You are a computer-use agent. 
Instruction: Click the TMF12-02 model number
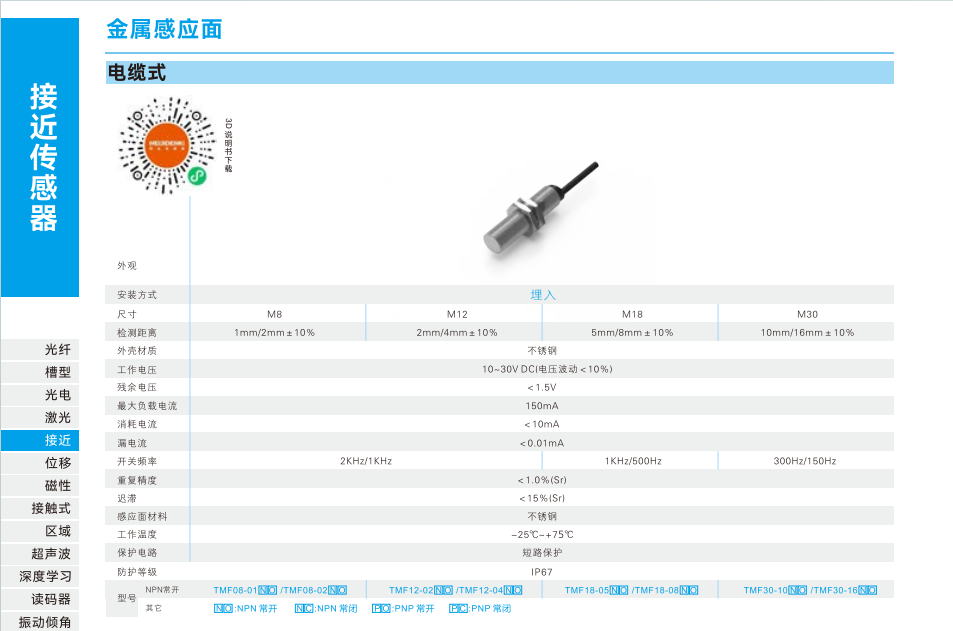411,590
